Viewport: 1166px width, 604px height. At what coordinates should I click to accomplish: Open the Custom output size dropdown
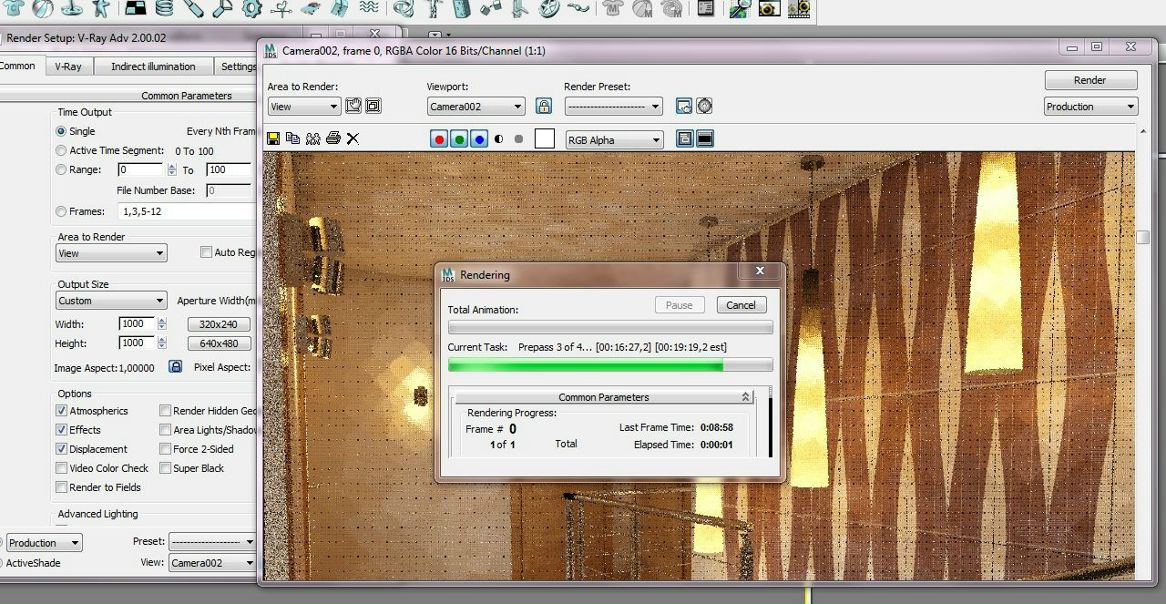tap(111, 300)
